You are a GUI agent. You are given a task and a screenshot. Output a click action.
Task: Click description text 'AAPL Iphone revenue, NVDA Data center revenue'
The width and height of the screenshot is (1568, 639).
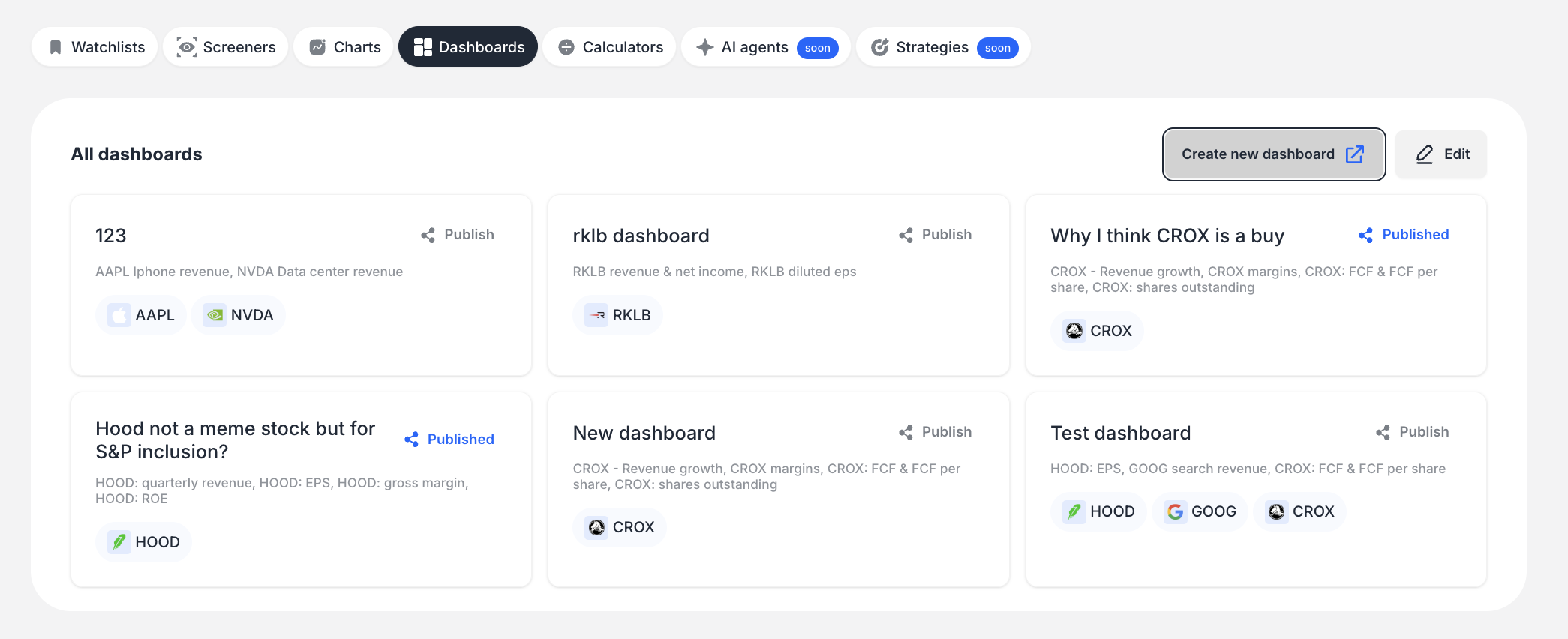249,271
